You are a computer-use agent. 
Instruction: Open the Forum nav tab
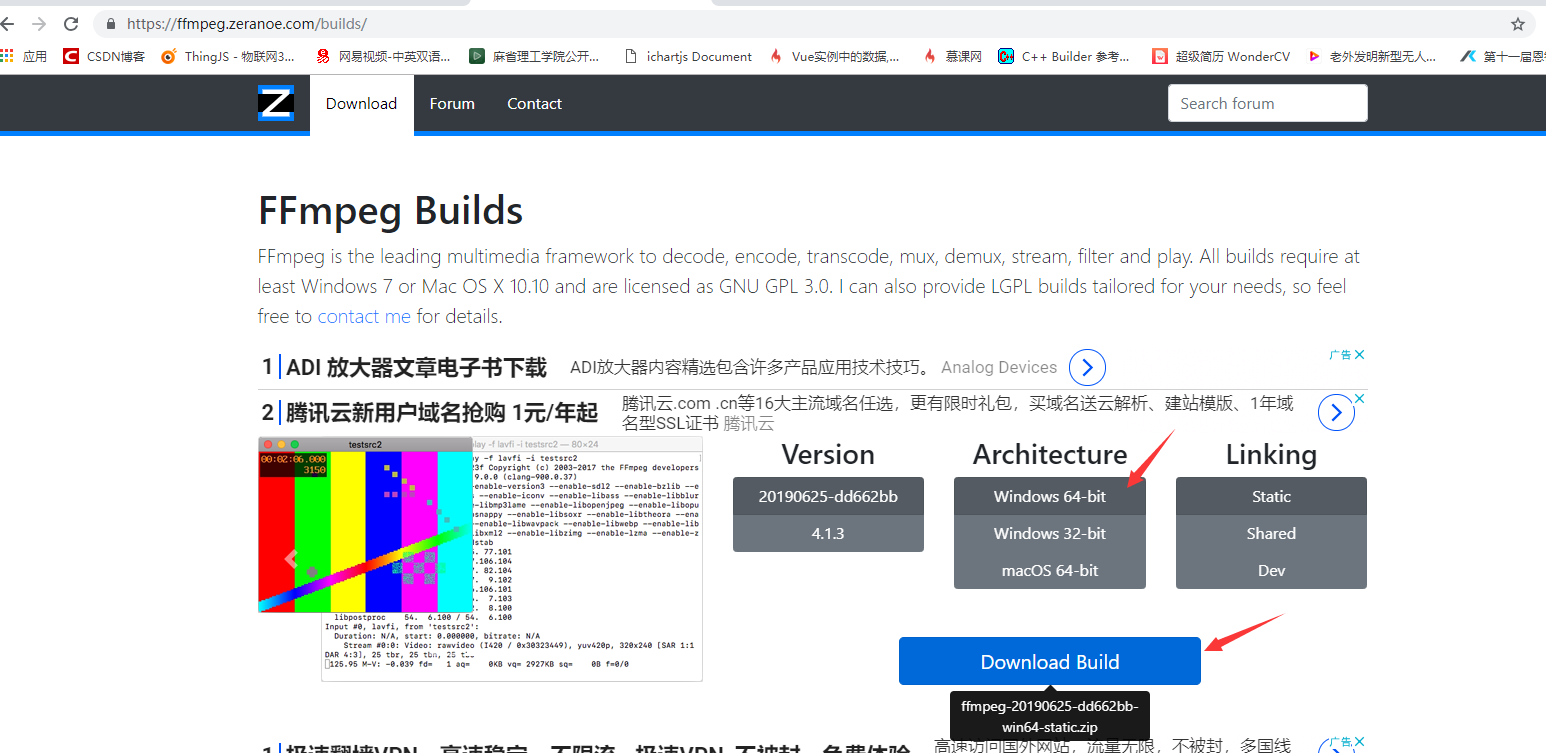click(452, 103)
